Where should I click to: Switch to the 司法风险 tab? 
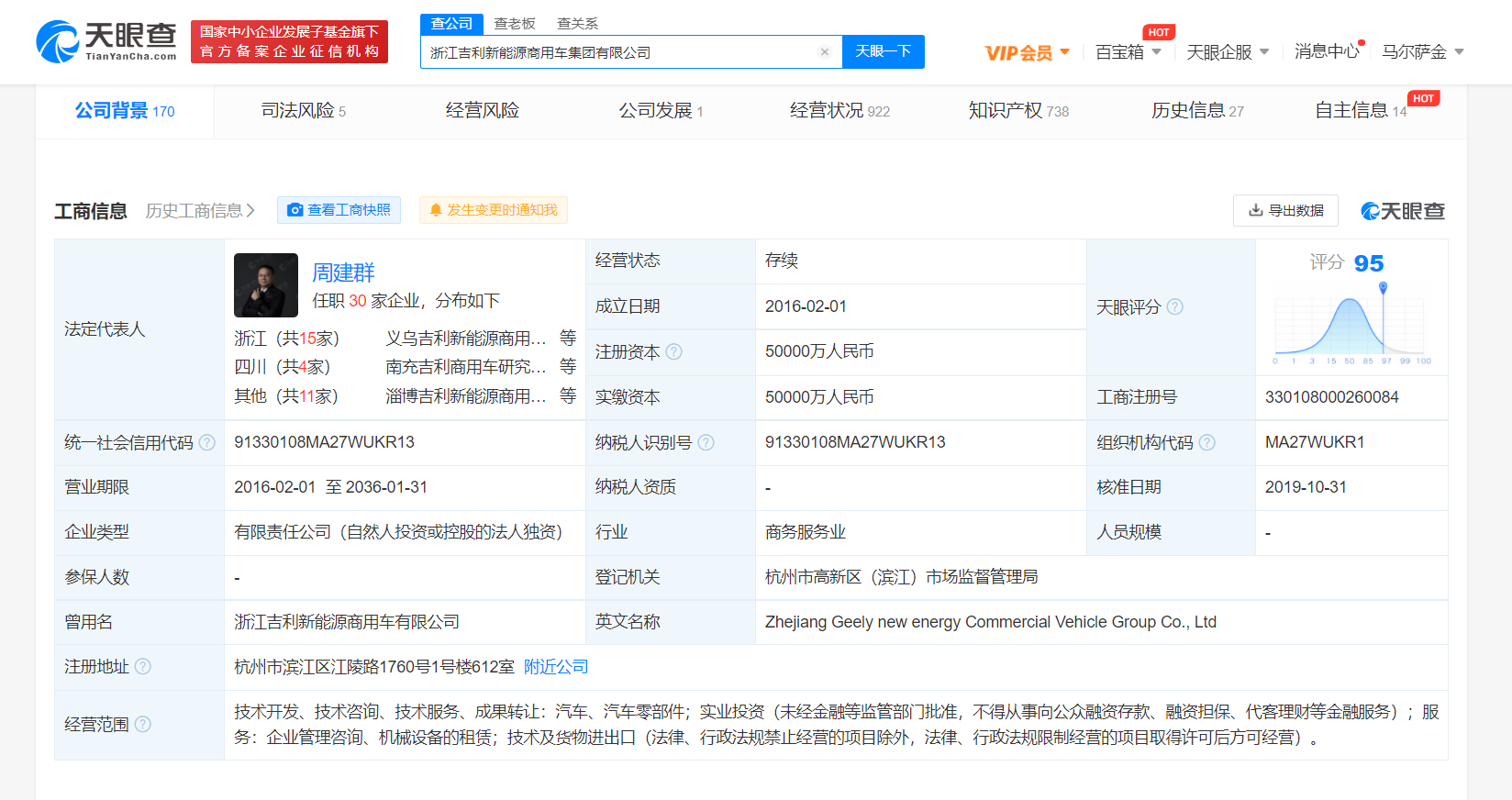click(303, 111)
